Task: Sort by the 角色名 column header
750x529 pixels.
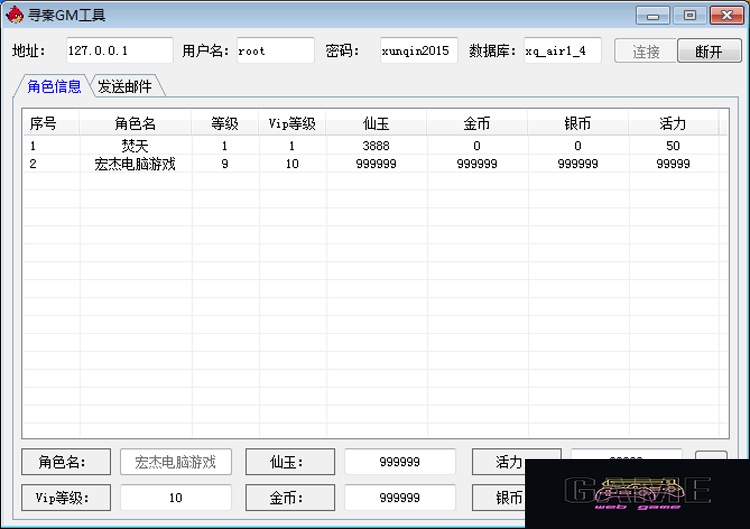Action: coord(135,123)
